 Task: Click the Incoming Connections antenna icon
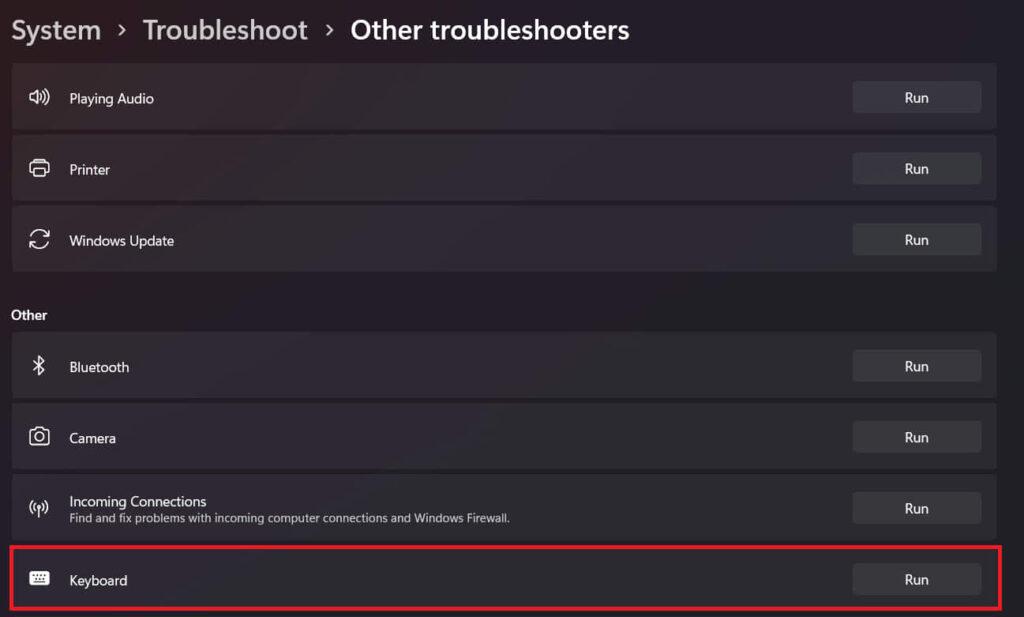coord(39,508)
